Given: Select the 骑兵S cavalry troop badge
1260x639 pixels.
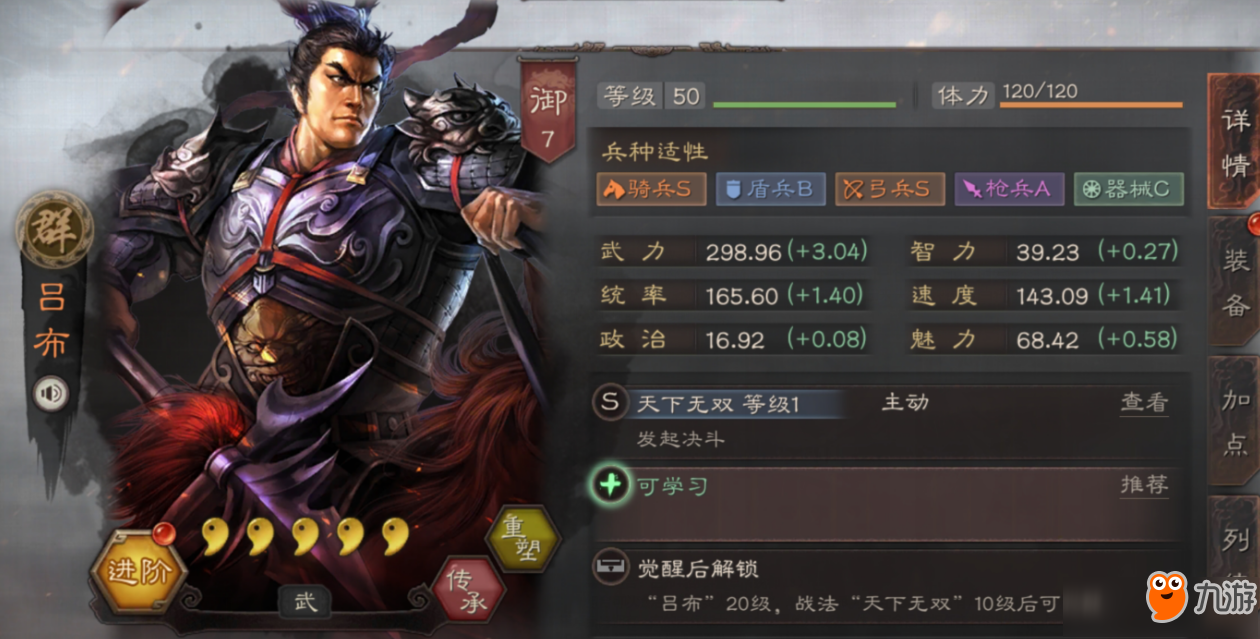Looking at the screenshot, I should click(x=651, y=189).
